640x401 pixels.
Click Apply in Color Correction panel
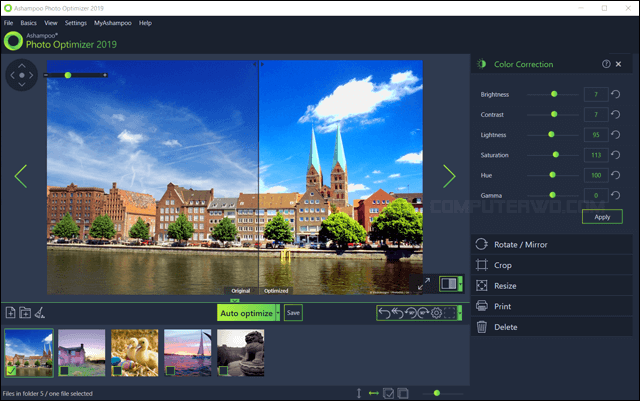(x=602, y=217)
